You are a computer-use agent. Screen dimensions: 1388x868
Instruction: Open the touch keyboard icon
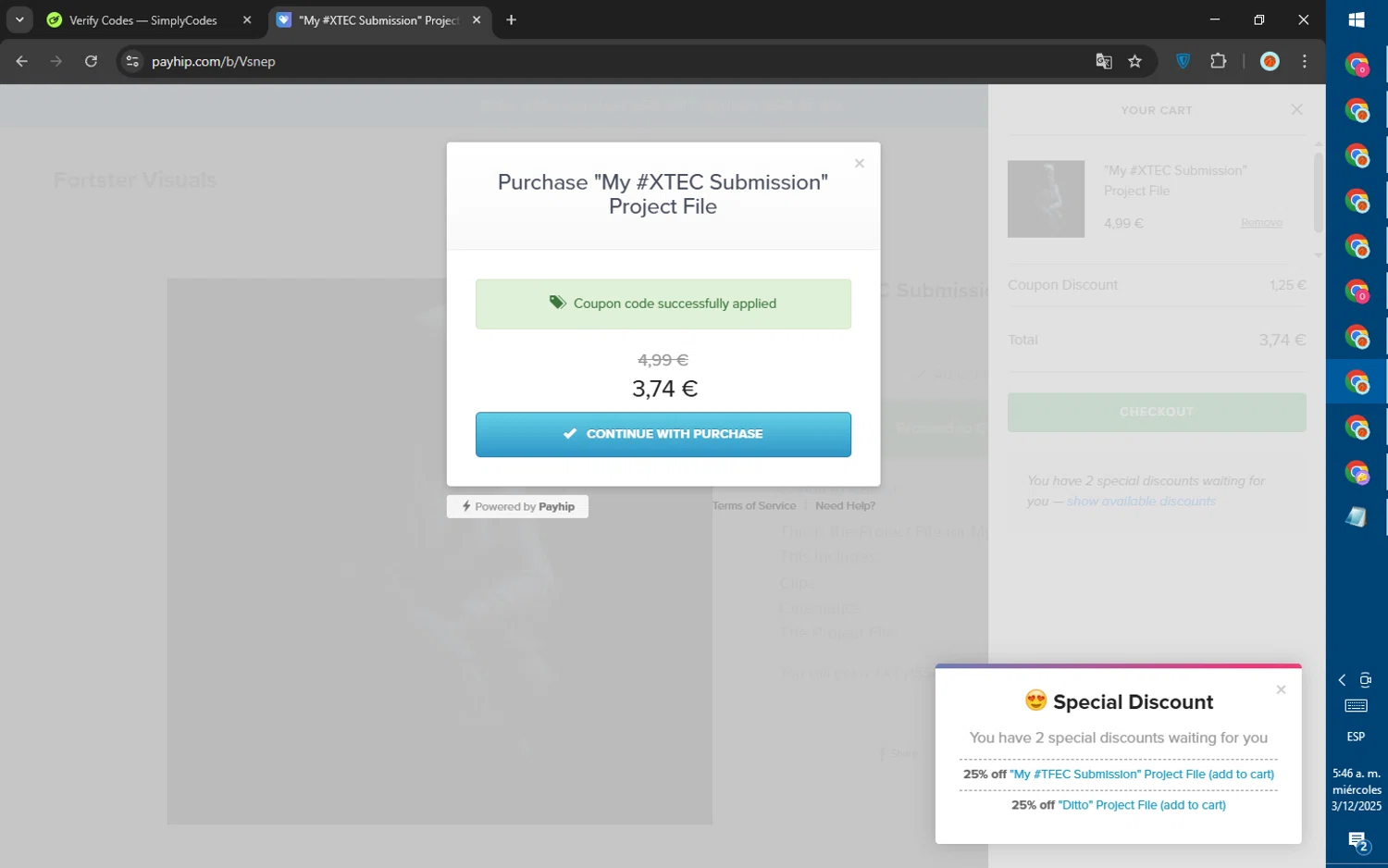(x=1357, y=706)
